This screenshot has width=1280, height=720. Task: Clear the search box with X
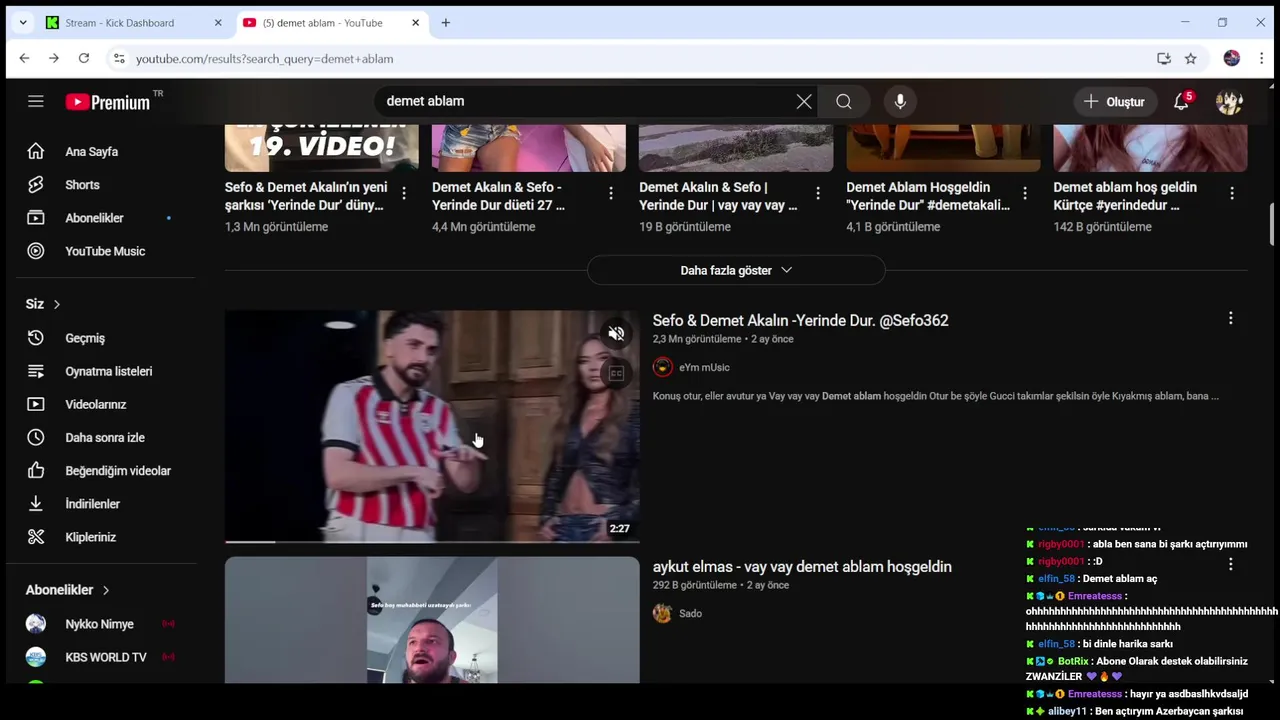[804, 101]
